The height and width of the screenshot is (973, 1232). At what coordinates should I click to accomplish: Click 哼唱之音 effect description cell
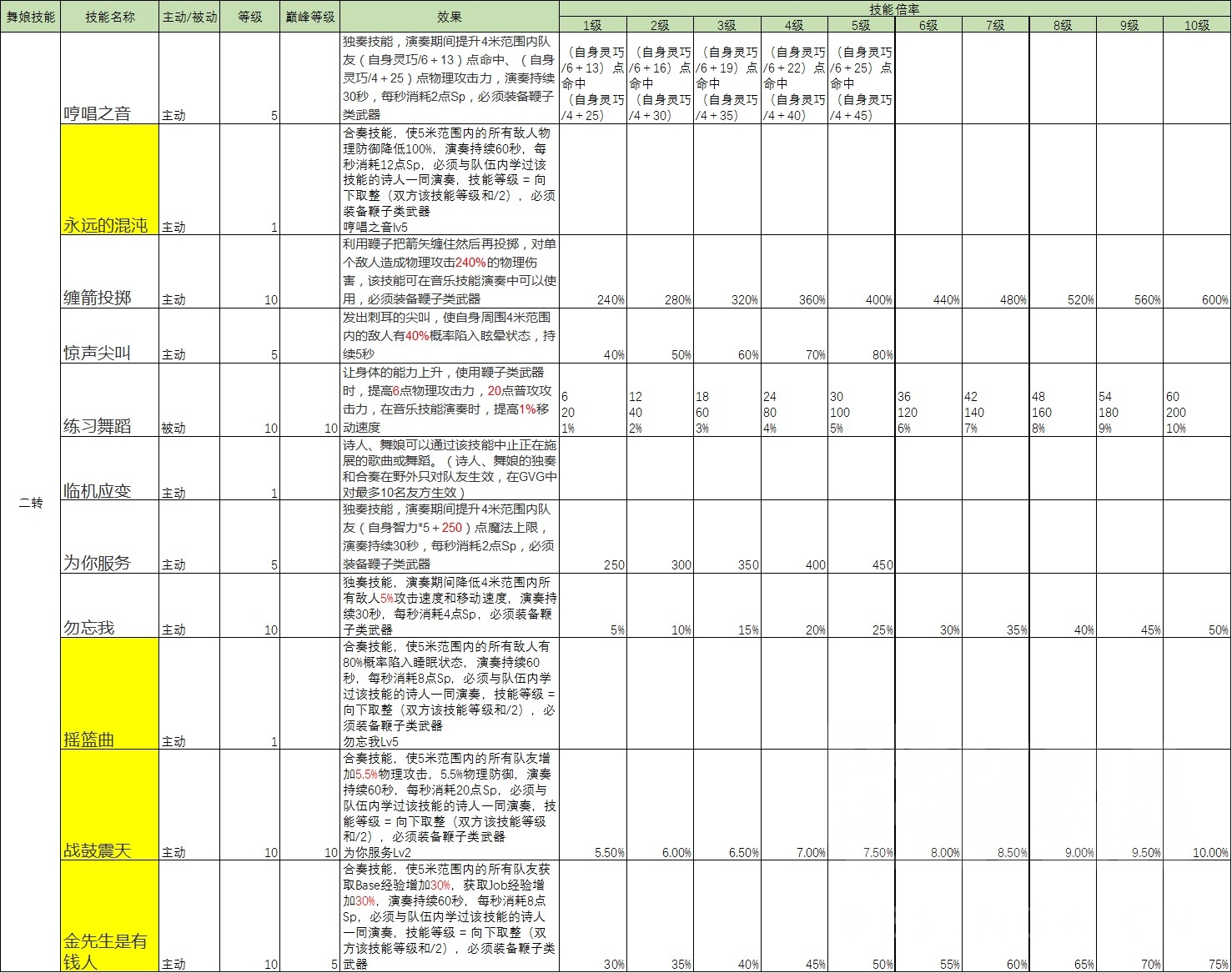450,78
